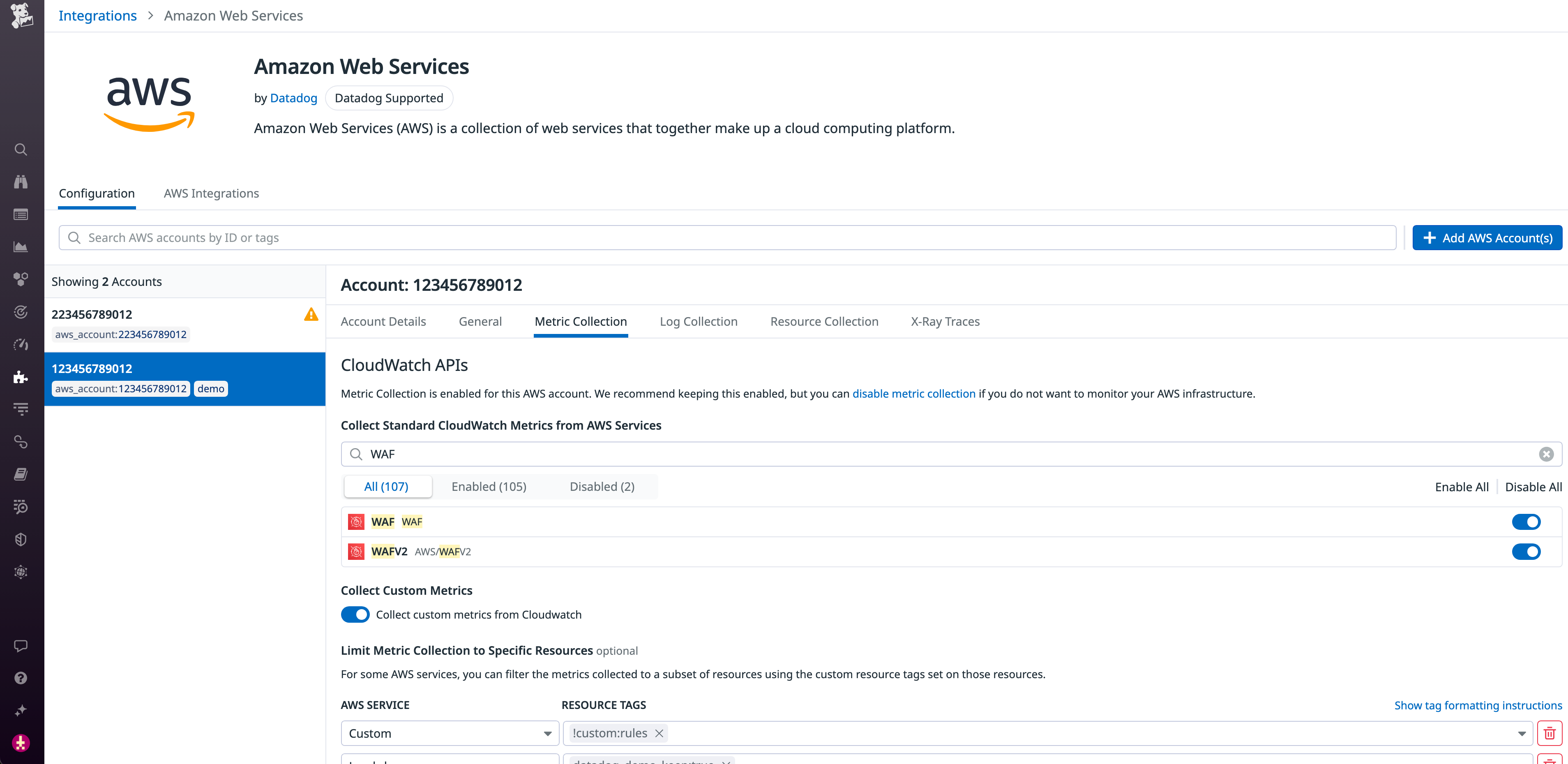Open the Datadog search icon
The height and width of the screenshot is (764, 1568).
click(x=21, y=150)
